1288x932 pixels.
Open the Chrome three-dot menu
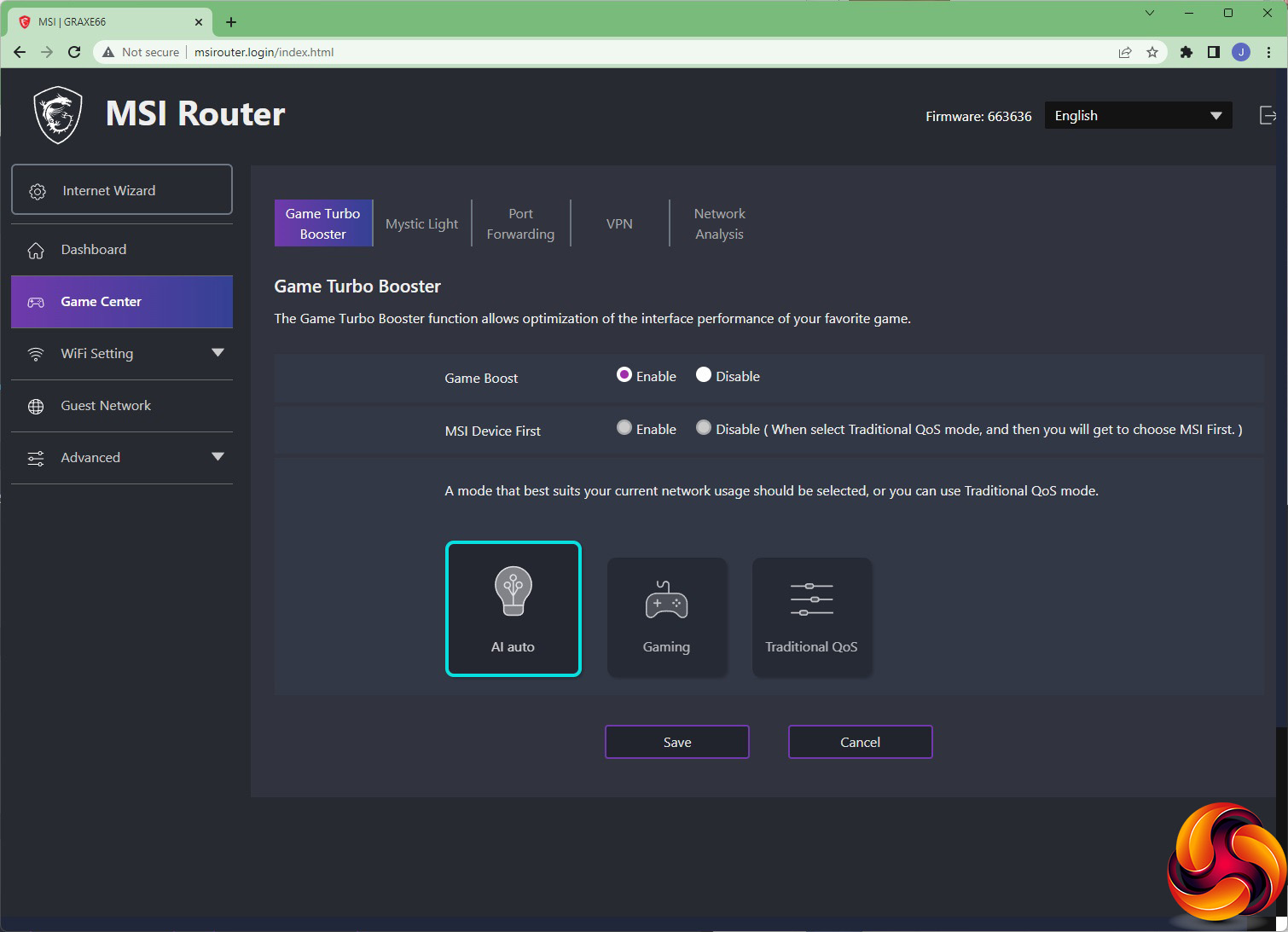point(1269,52)
